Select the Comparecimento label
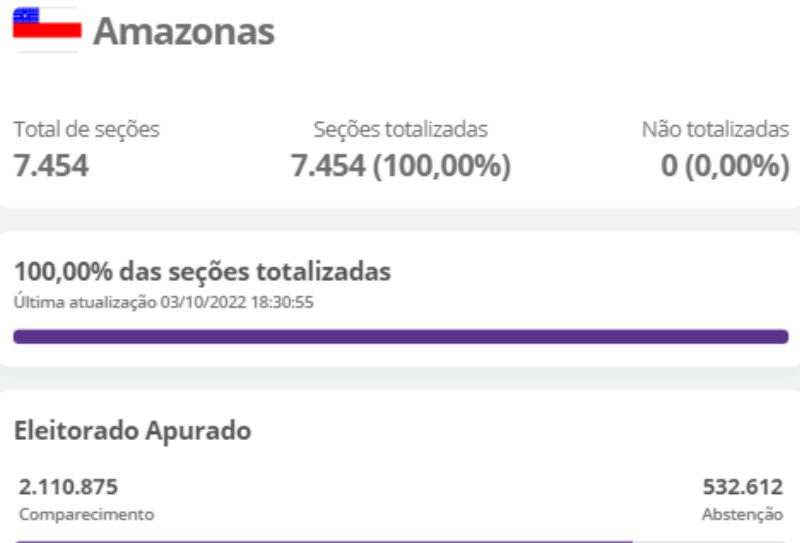Screen dimensions: 800x543 (87, 514)
